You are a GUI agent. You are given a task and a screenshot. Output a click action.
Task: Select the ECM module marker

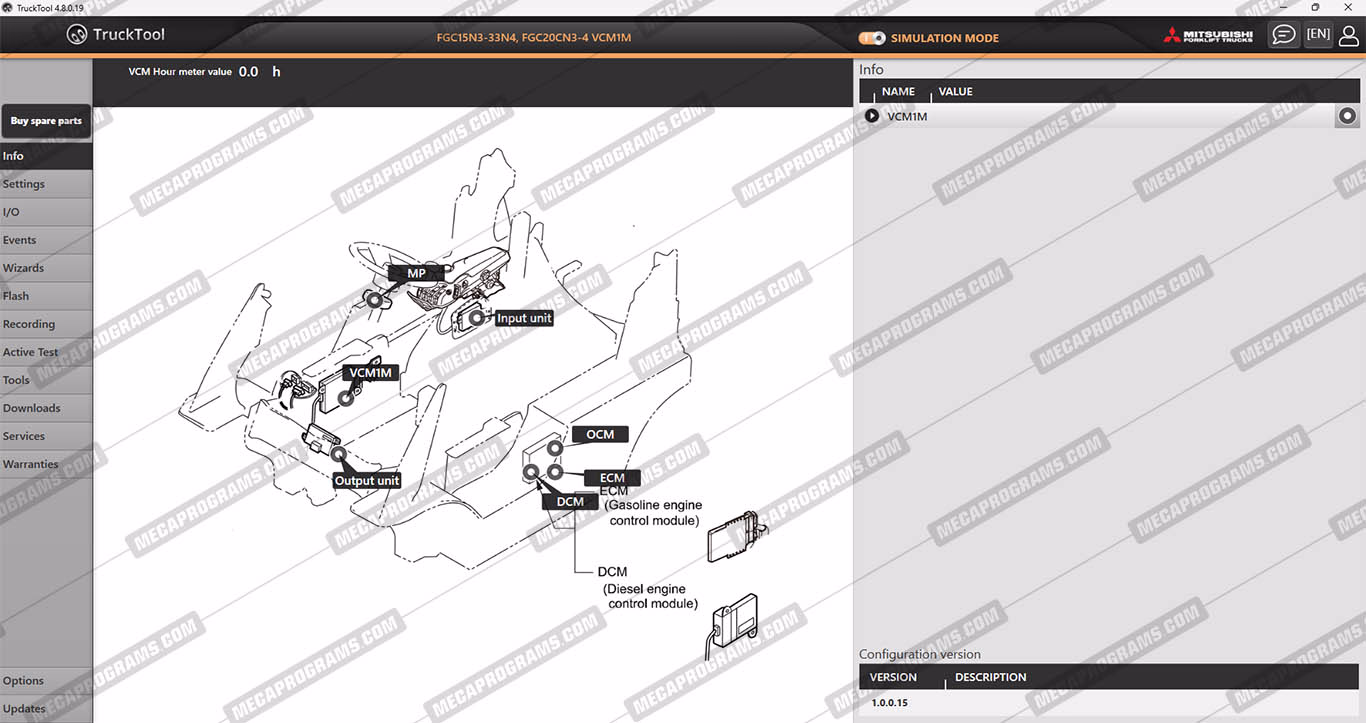[x=555, y=472]
